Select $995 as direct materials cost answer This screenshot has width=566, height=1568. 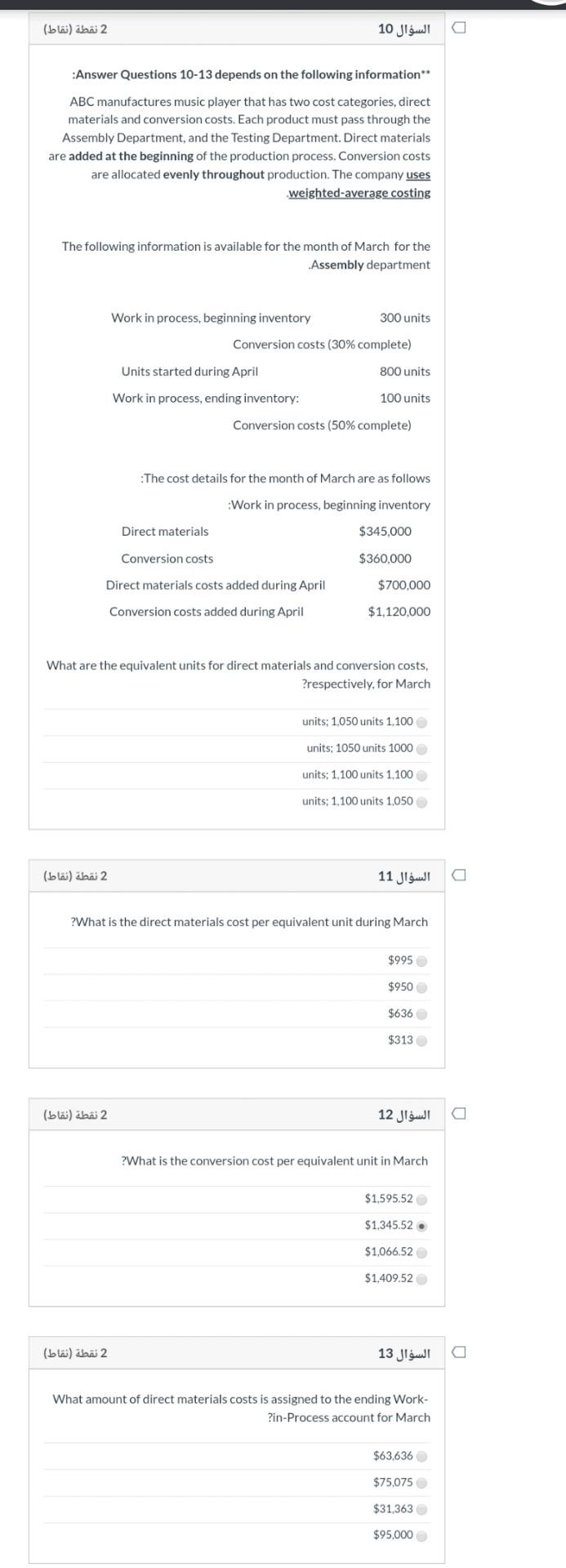[x=421, y=960]
